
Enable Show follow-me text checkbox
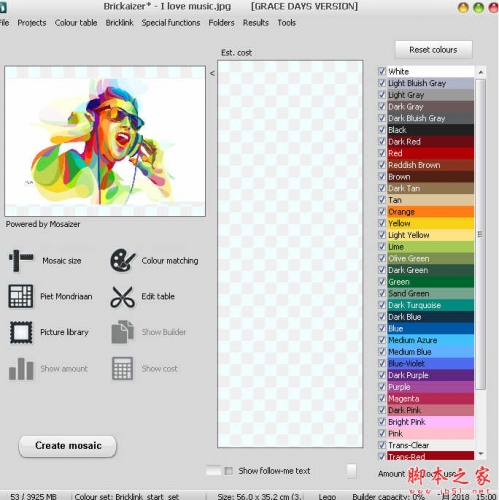(229, 471)
